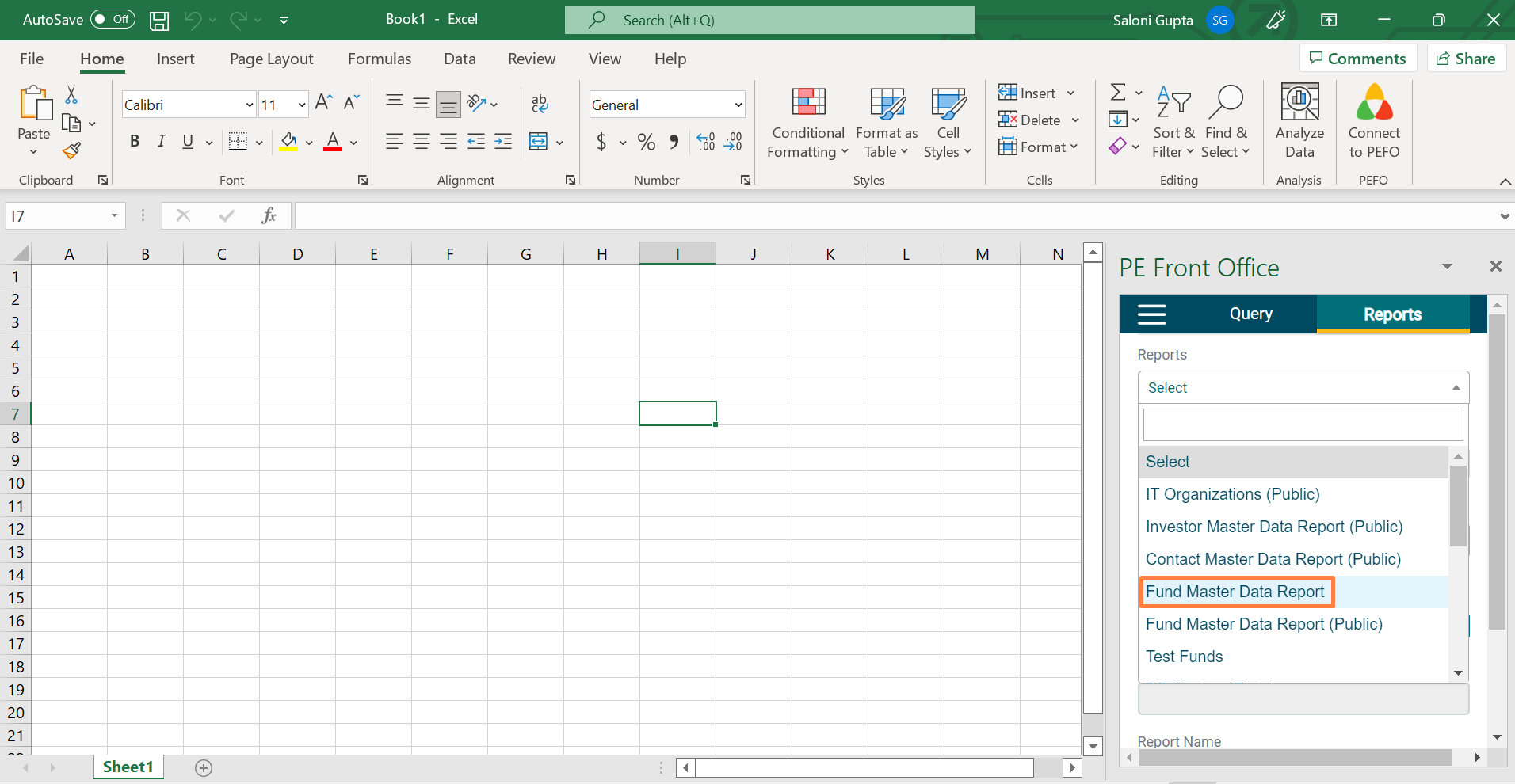Viewport: 1515px width, 784px height.
Task: Click the report search input field
Action: [x=1302, y=425]
